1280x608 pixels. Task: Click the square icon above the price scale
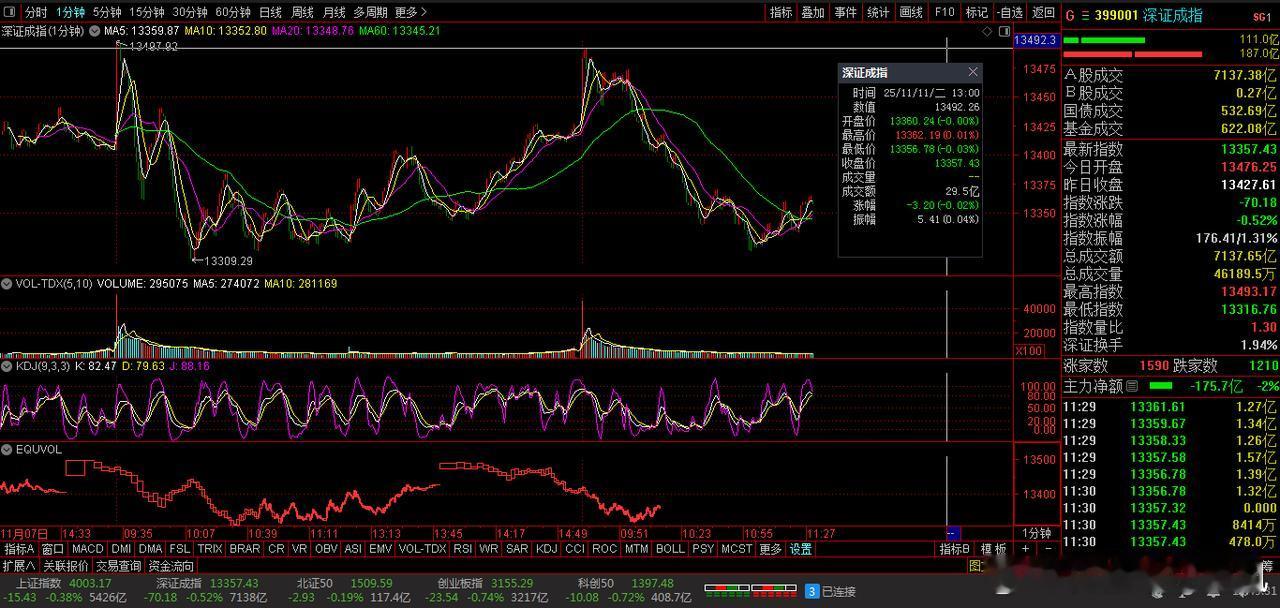(1004, 31)
